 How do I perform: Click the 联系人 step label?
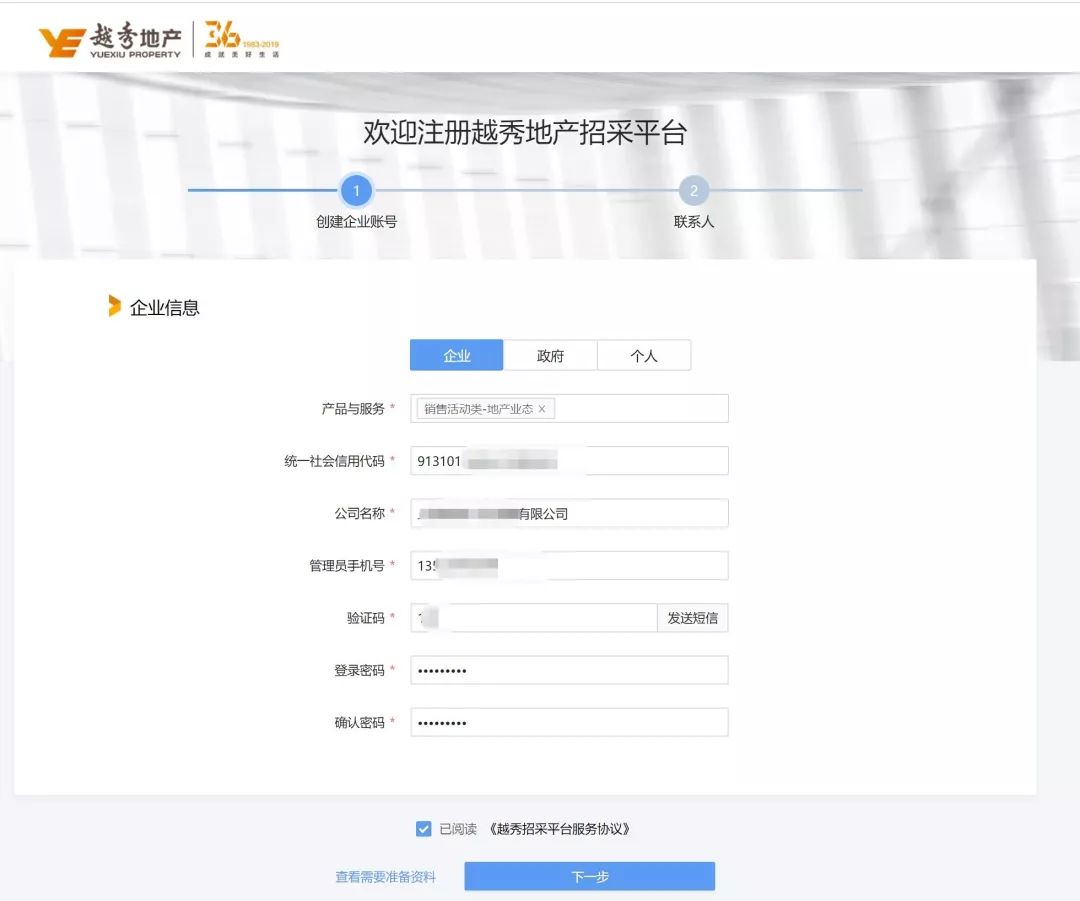694,222
